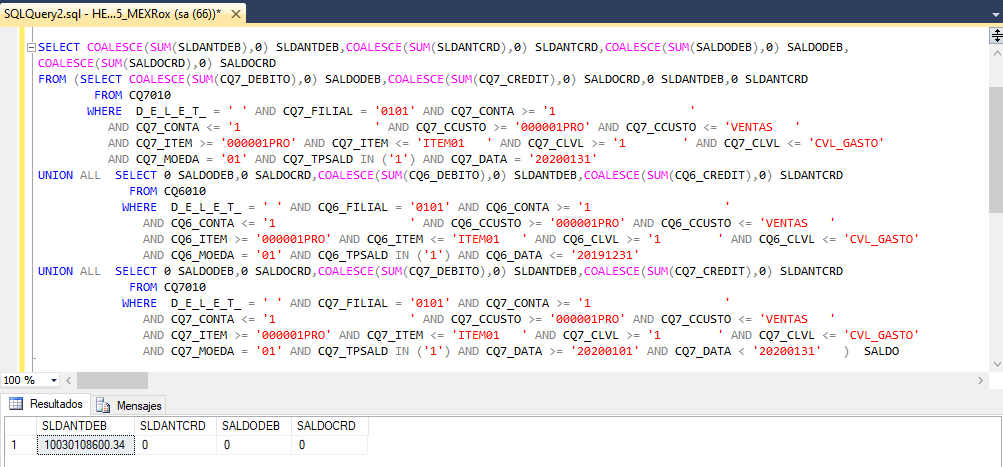1003x467 pixels.
Task: Click the SALDO alias at the query end
Action: 881,351
